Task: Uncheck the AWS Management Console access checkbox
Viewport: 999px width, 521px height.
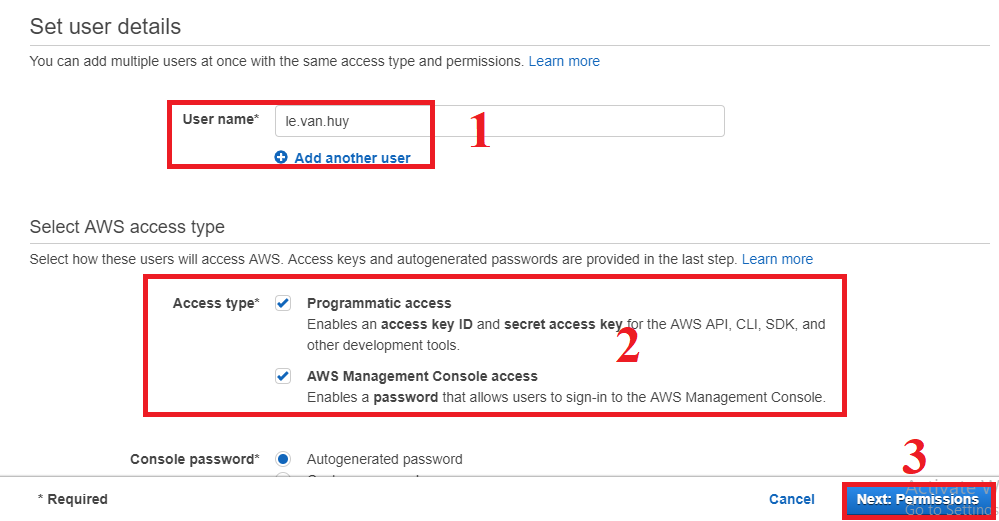Action: 283,376
